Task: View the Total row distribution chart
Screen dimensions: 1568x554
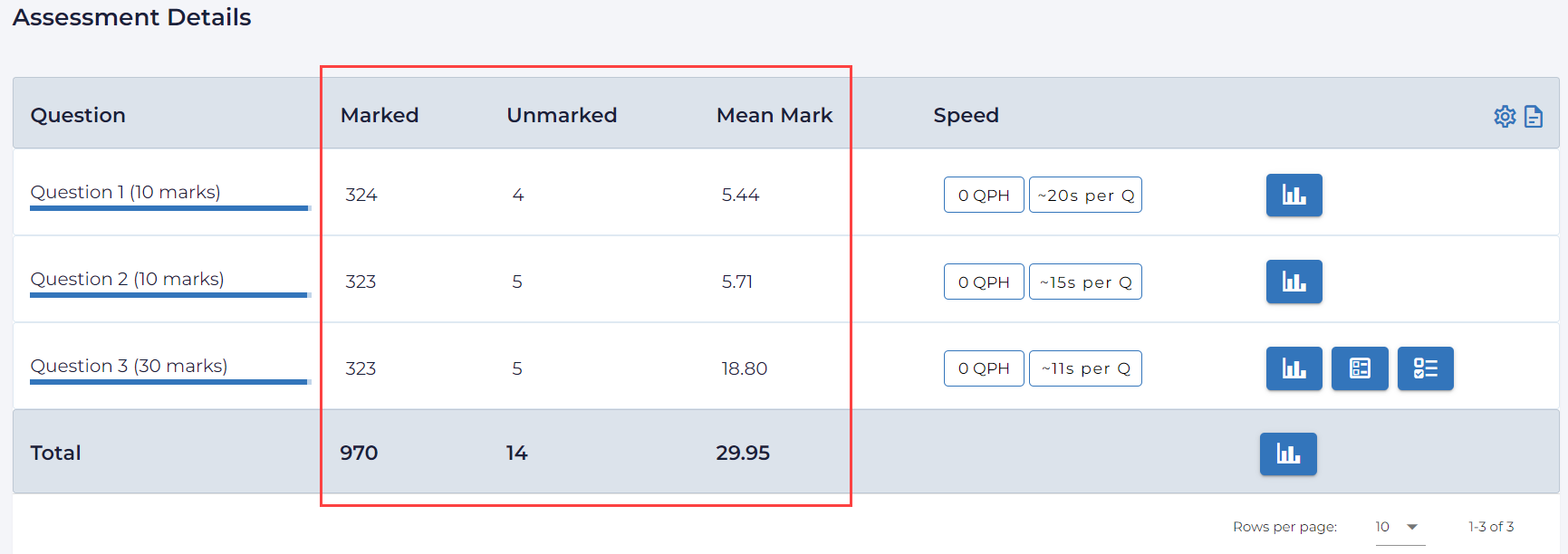Action: pos(1288,454)
